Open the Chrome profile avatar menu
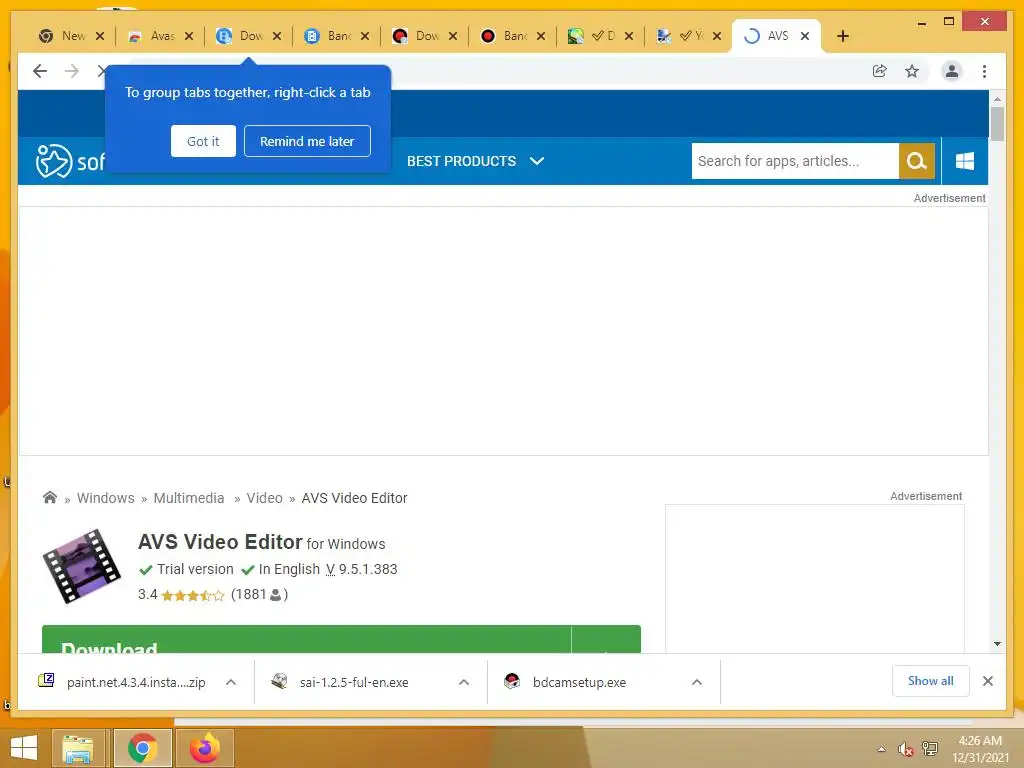Viewport: 1024px width, 768px height. [x=952, y=71]
